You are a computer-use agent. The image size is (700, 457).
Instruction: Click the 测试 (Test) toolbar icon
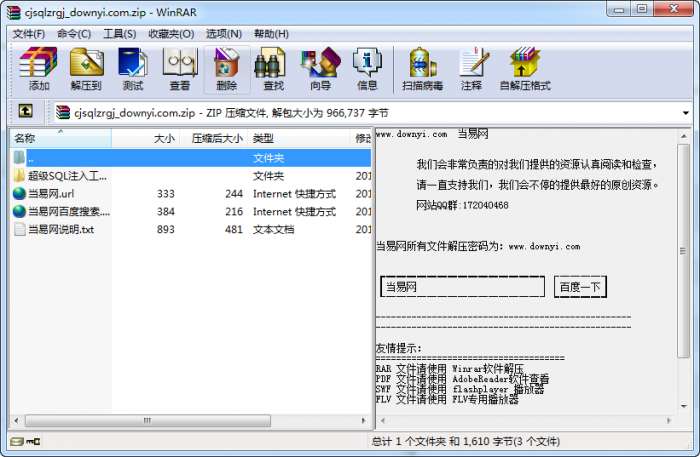tap(133, 69)
